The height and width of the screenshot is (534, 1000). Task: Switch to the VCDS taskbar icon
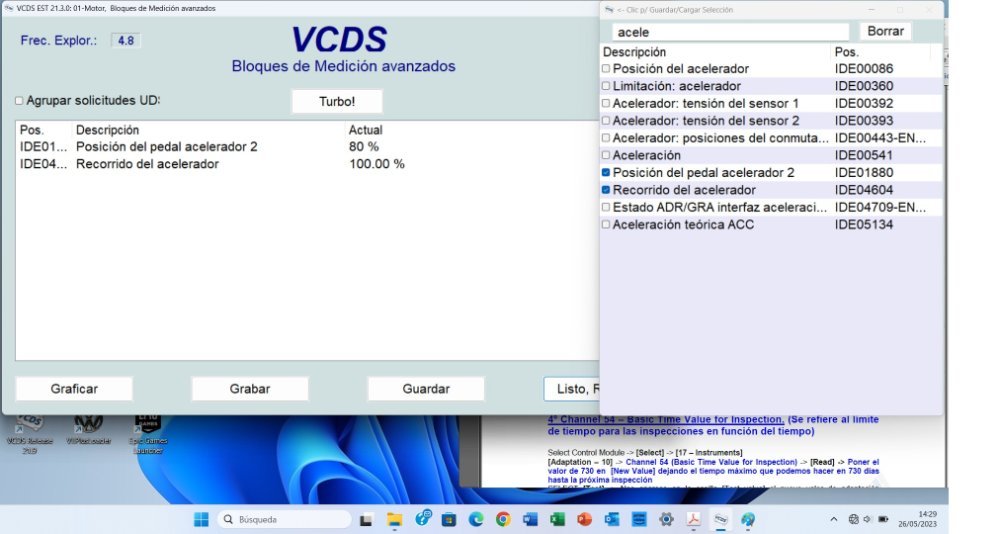click(721, 519)
